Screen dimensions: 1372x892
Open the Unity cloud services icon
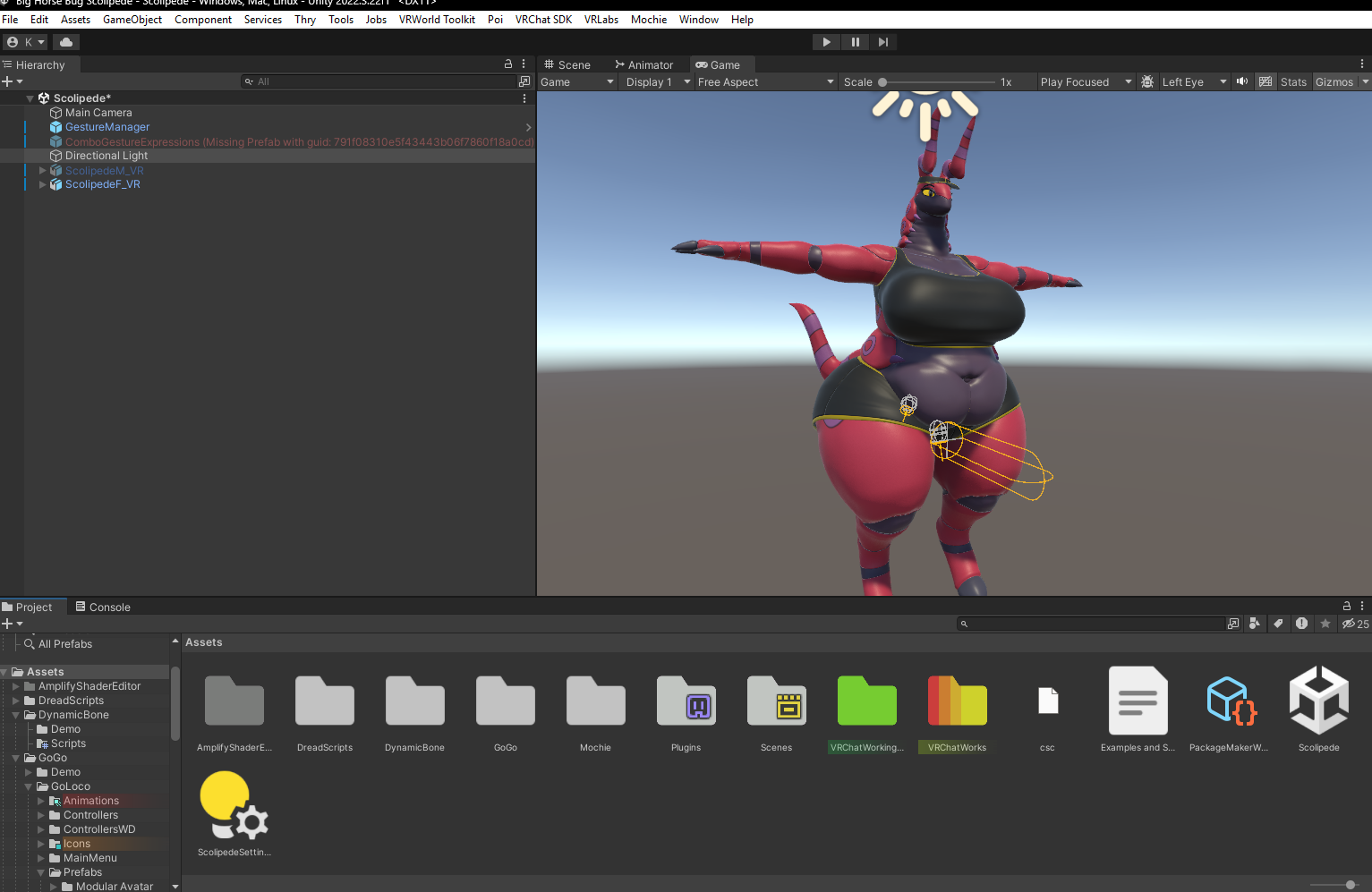(66, 42)
